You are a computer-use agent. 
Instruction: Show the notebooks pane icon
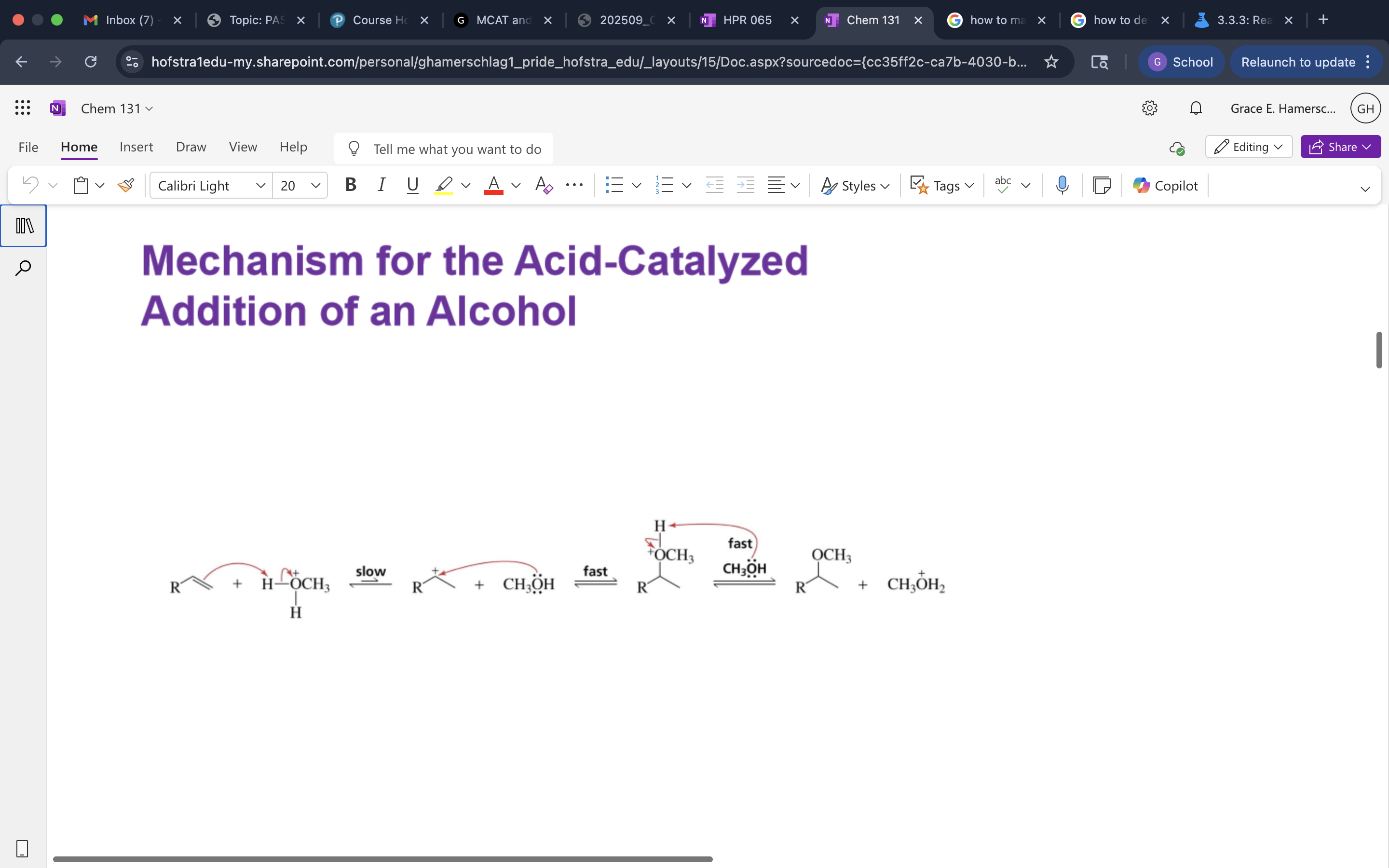point(24,225)
